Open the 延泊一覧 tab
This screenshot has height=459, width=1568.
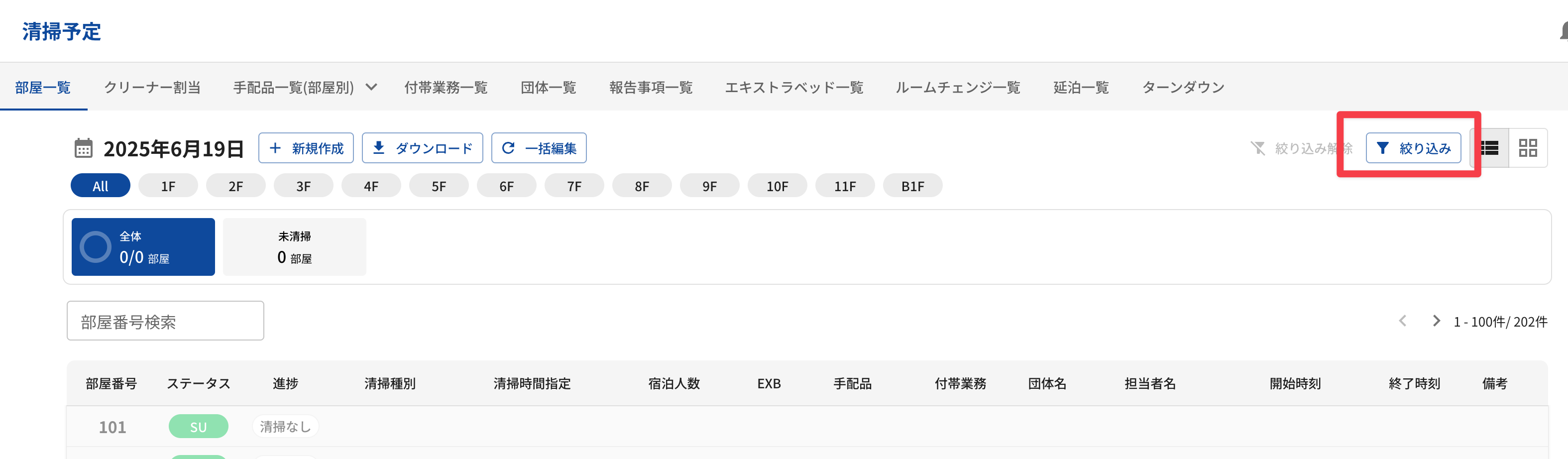pyautogui.click(x=1081, y=87)
